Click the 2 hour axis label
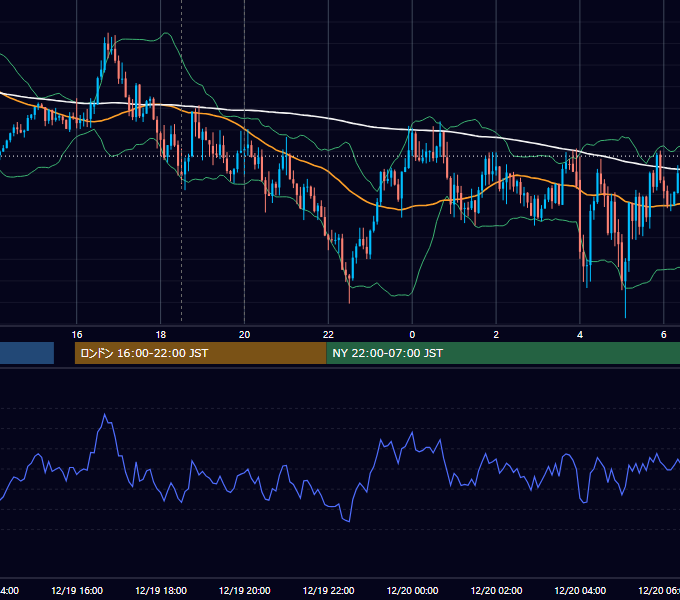680x600 pixels. [496, 335]
